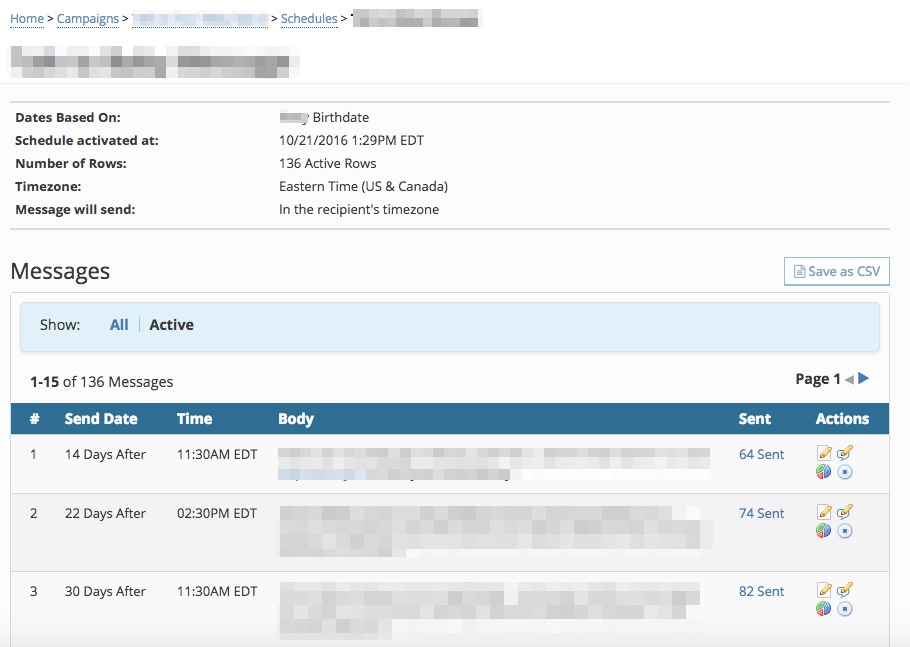Go to Campaigns in breadcrumb
The image size is (910, 647).
[x=88, y=19]
